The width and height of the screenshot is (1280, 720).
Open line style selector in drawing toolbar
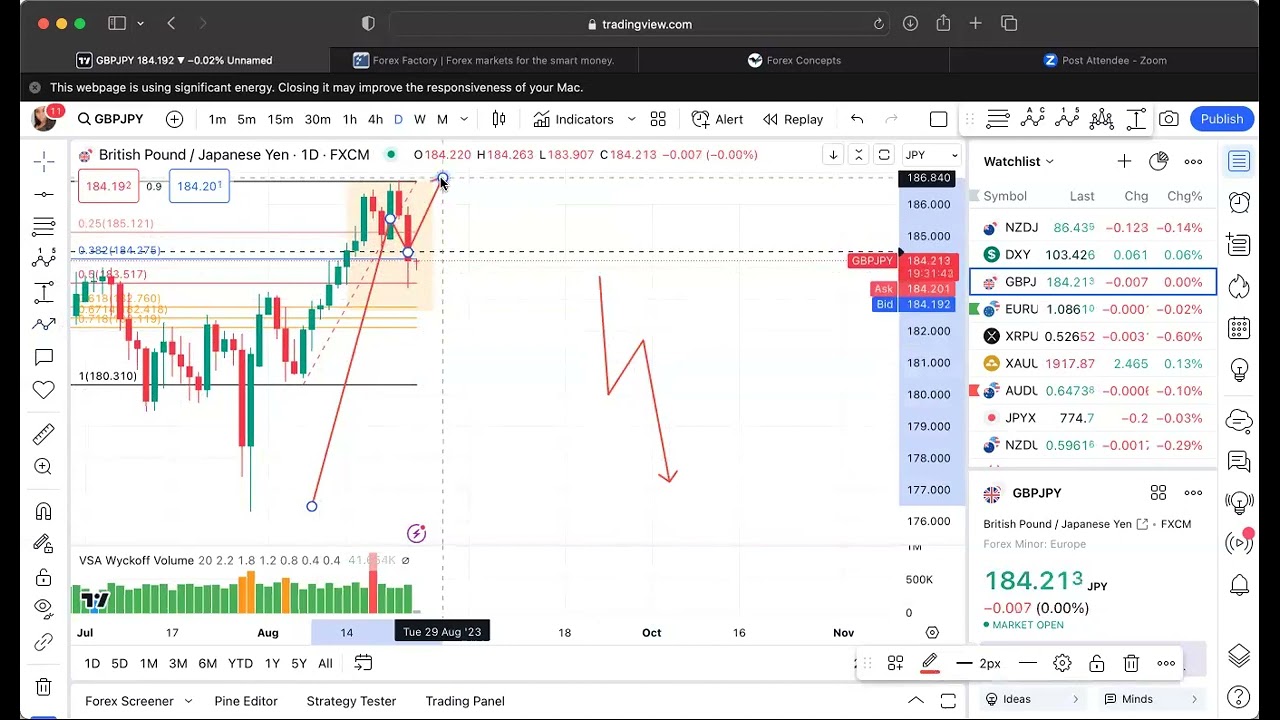click(1027, 663)
